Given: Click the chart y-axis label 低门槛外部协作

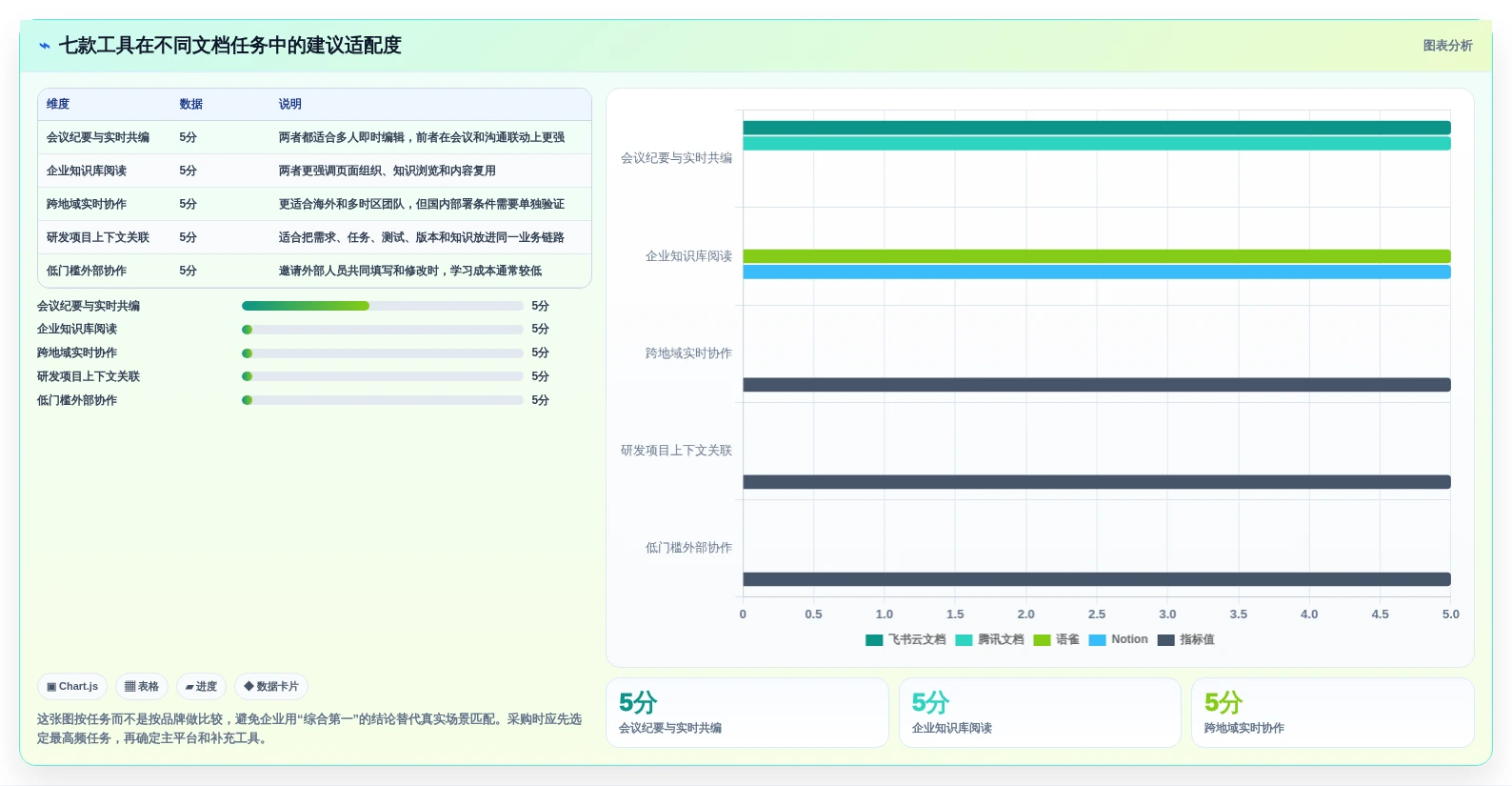Looking at the screenshot, I should point(688,548).
